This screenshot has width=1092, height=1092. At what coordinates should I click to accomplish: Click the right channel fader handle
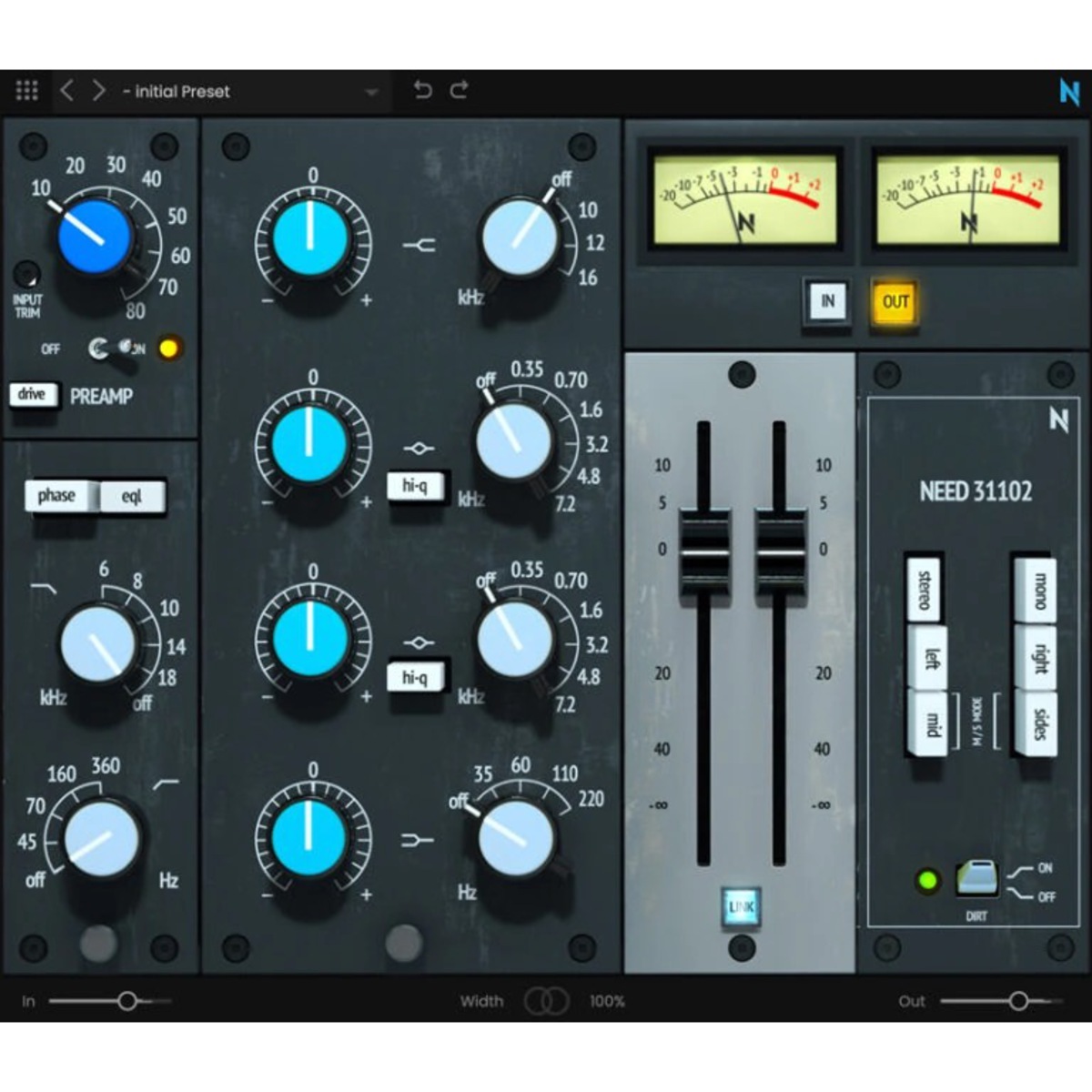781,551
